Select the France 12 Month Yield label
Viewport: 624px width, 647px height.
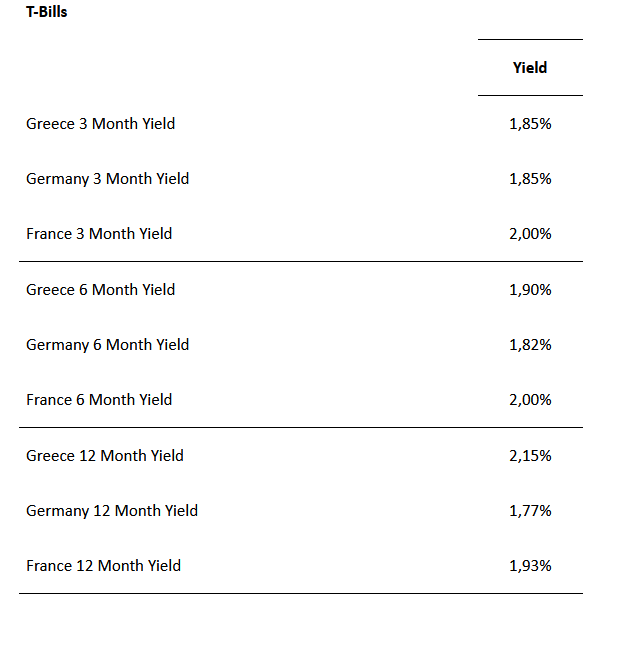coord(103,566)
